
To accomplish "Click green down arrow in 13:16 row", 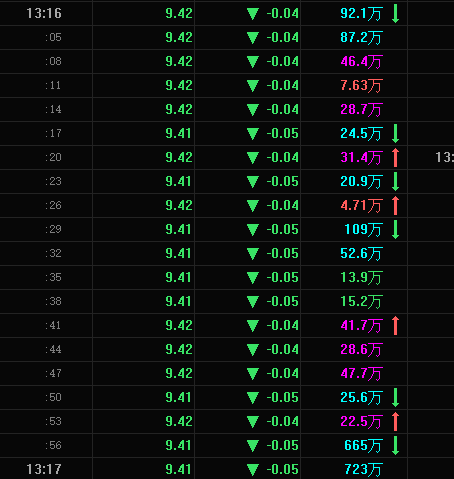I will click(396, 13).
